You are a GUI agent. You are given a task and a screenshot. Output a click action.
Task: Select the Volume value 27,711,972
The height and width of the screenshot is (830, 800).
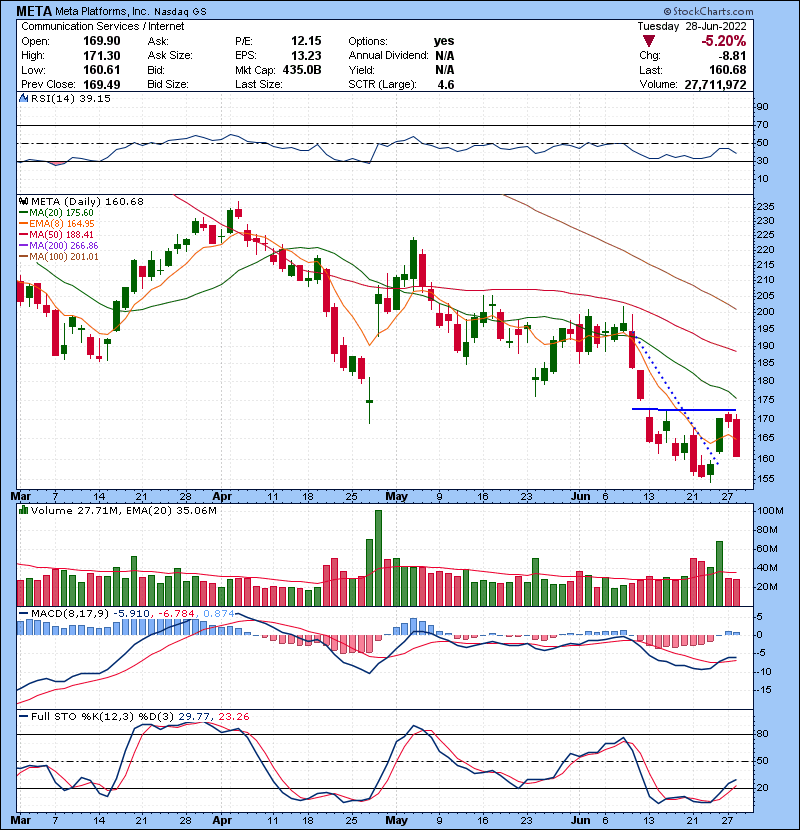pos(715,85)
